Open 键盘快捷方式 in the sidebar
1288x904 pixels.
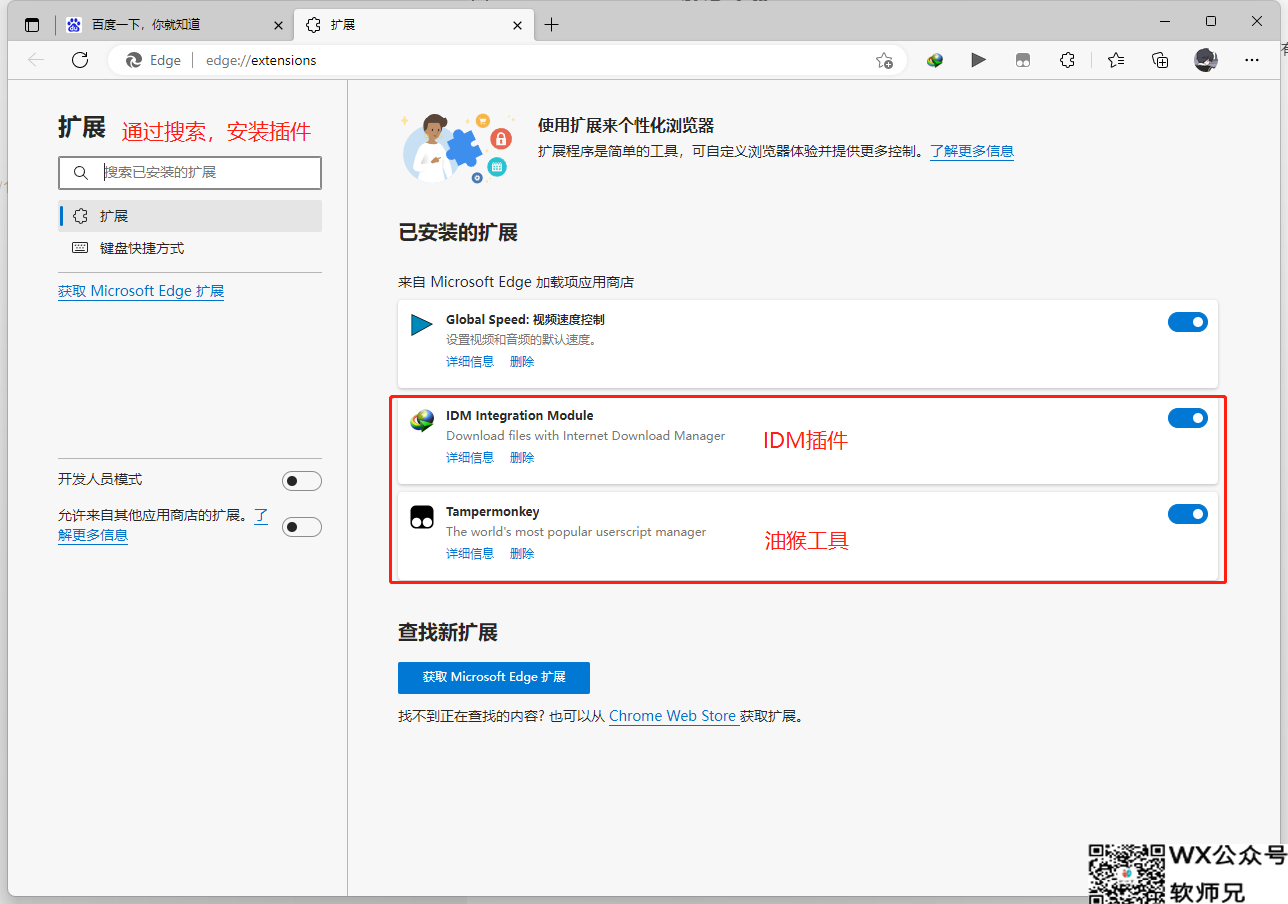click(x=190, y=248)
